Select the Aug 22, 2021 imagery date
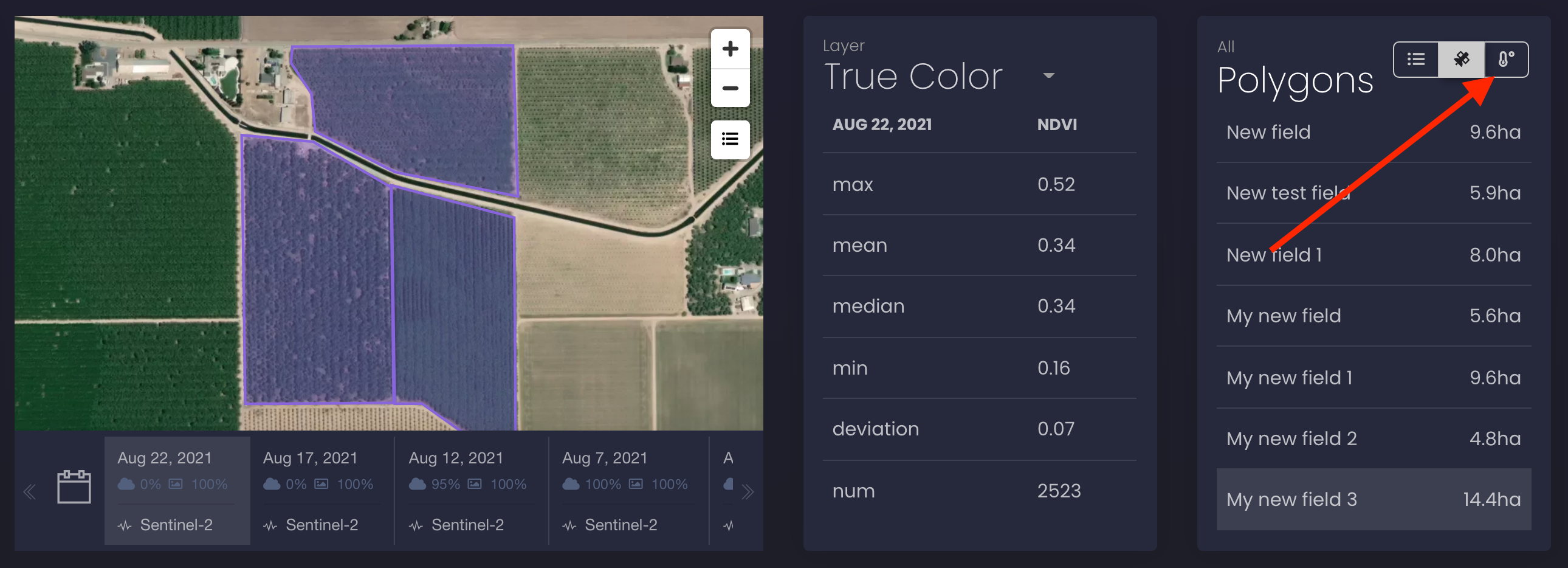 [177, 491]
